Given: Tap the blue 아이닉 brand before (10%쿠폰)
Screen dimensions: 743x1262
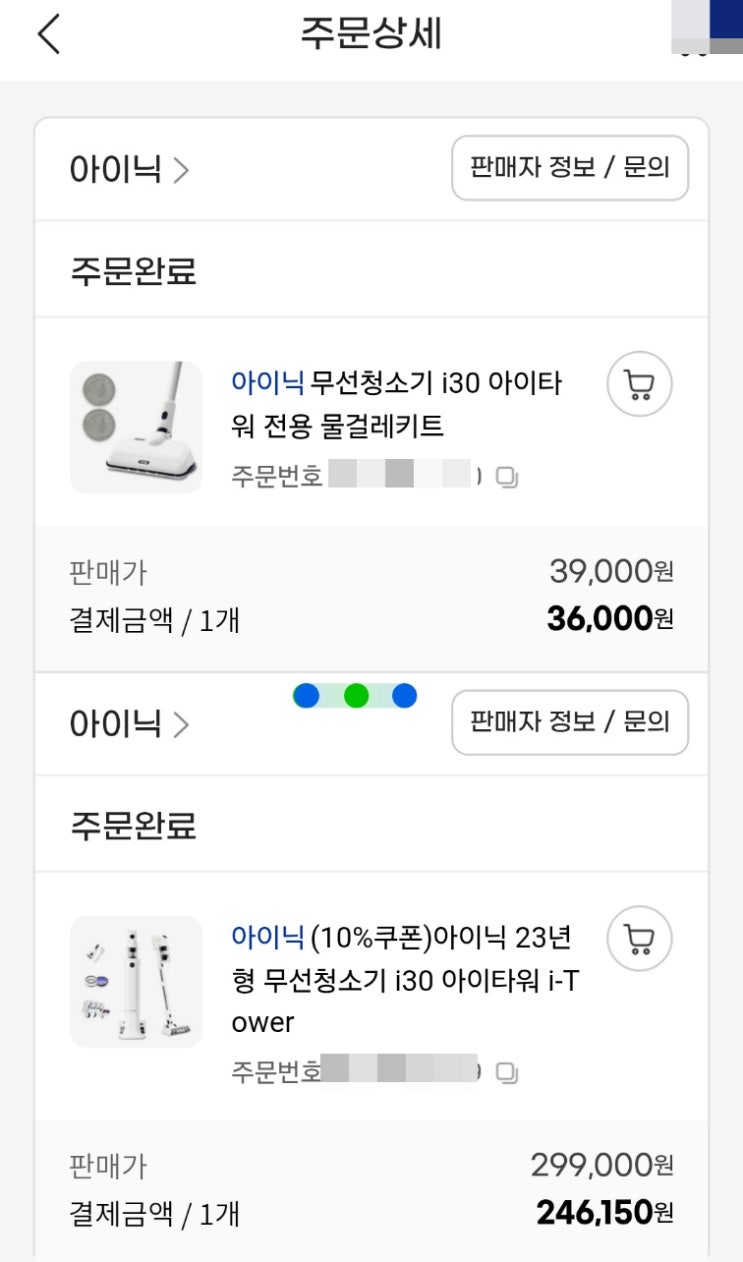Looking at the screenshot, I should click(267, 937).
